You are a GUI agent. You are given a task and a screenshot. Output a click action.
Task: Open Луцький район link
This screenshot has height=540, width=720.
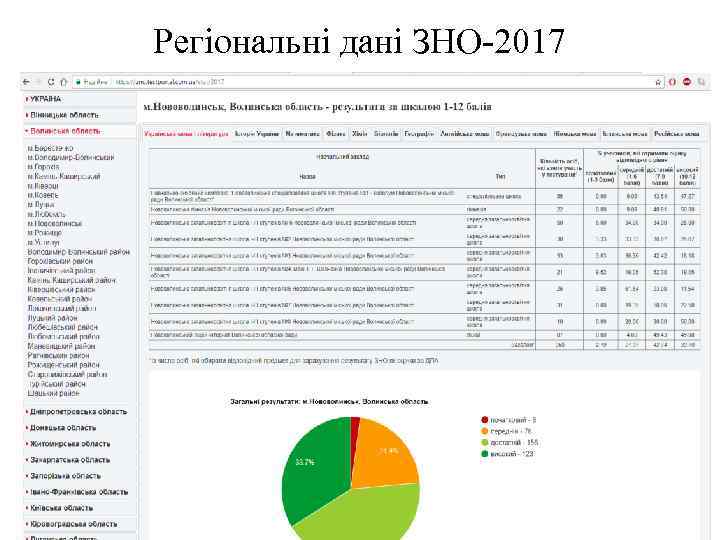point(52,318)
